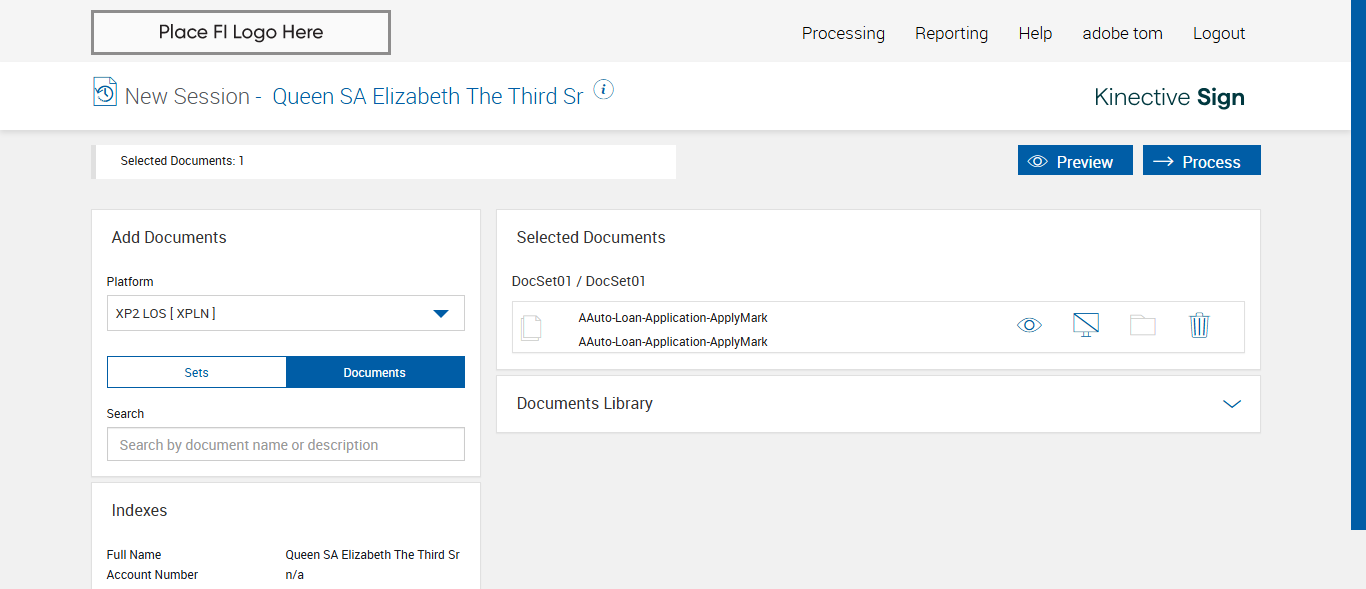
Task: Click the Logout link
Action: [x=1219, y=33]
